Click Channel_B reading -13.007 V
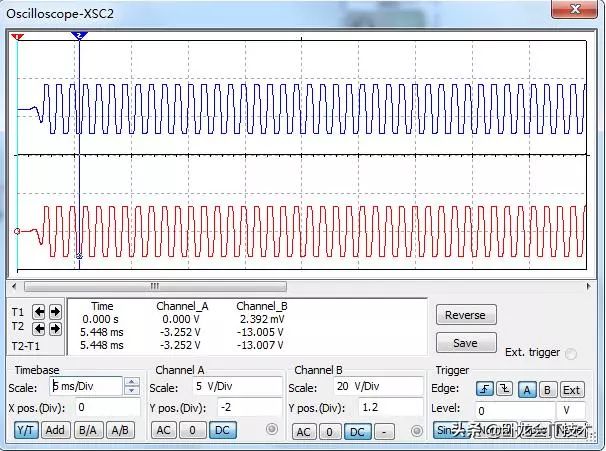Viewport: 606px width, 451px height. tap(260, 345)
